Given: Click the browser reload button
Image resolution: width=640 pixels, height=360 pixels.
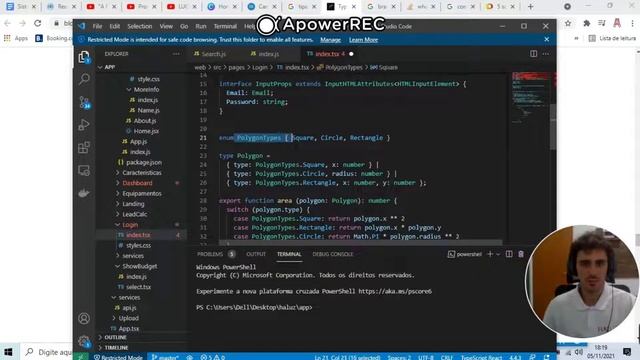Looking at the screenshot, I should [x=38, y=23].
